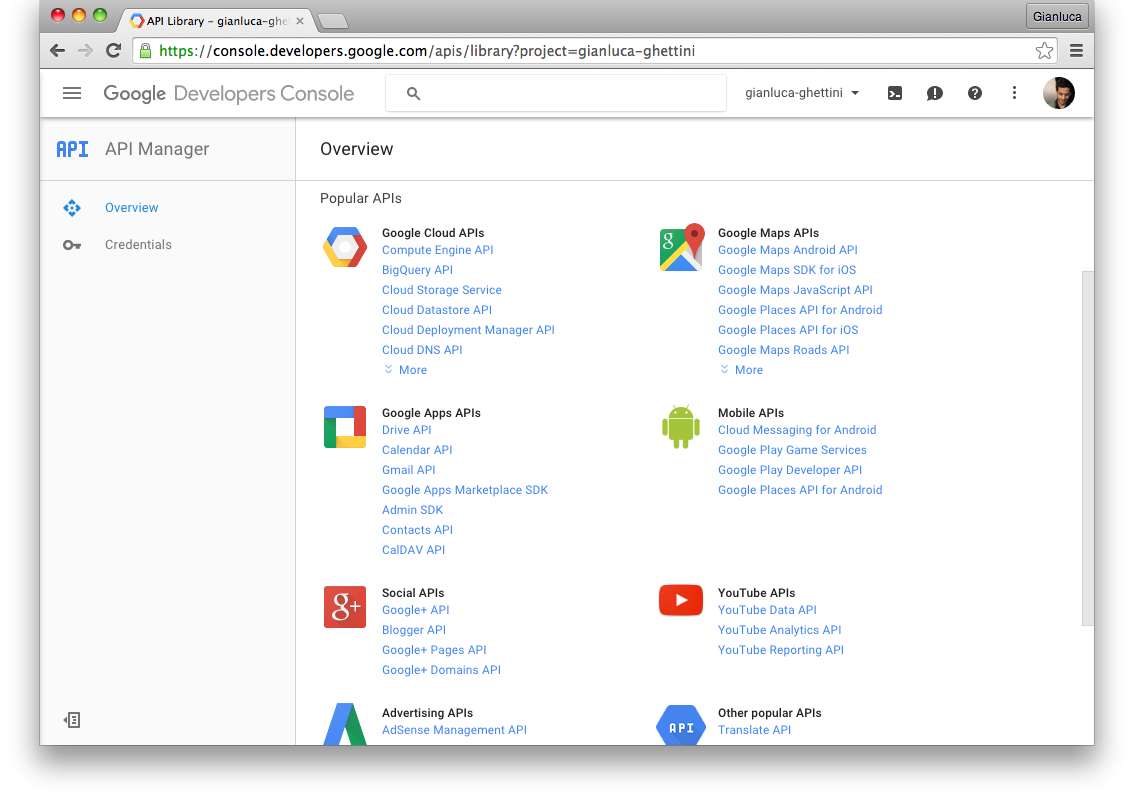1134x800 pixels.
Task: Open Translate API link
Action: [754, 730]
